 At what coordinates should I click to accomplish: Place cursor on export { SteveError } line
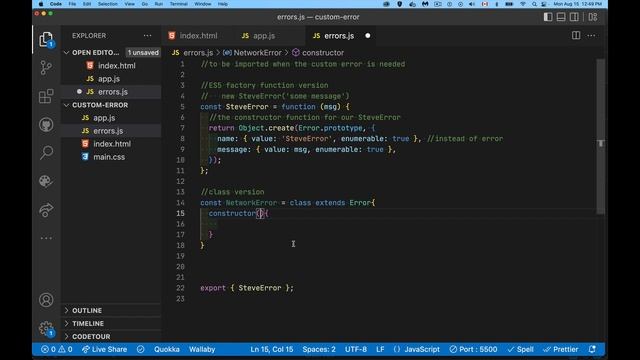pos(247,288)
